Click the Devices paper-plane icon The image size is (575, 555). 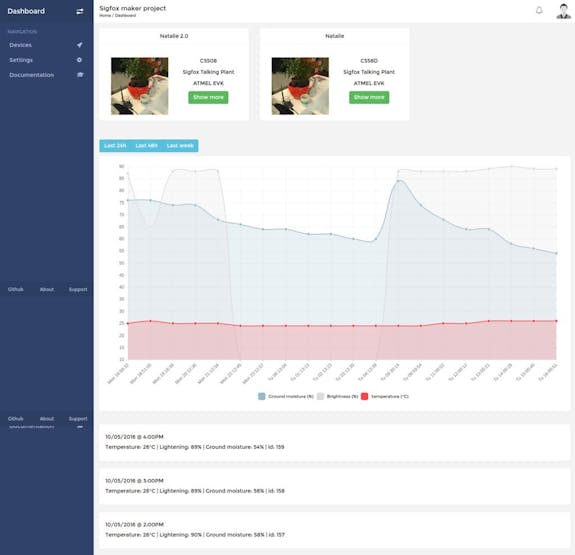click(80, 45)
